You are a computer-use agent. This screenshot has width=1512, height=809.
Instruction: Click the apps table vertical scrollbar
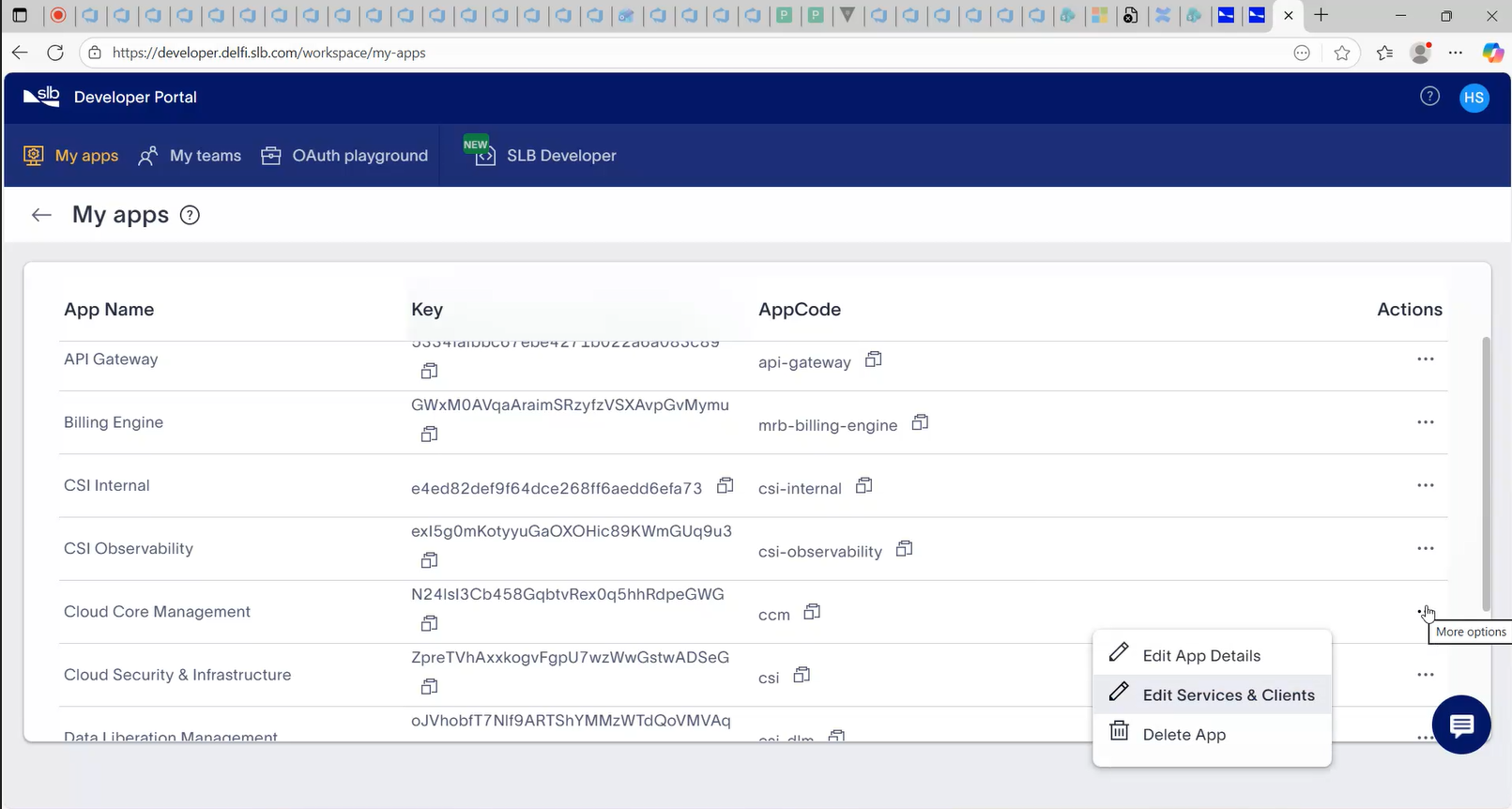pyautogui.click(x=1486, y=474)
